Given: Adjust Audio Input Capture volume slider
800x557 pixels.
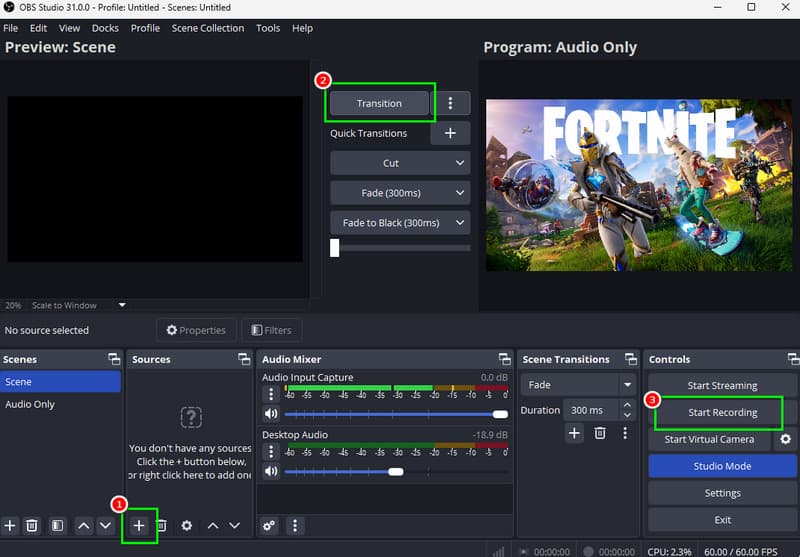Looking at the screenshot, I should [x=396, y=414].
